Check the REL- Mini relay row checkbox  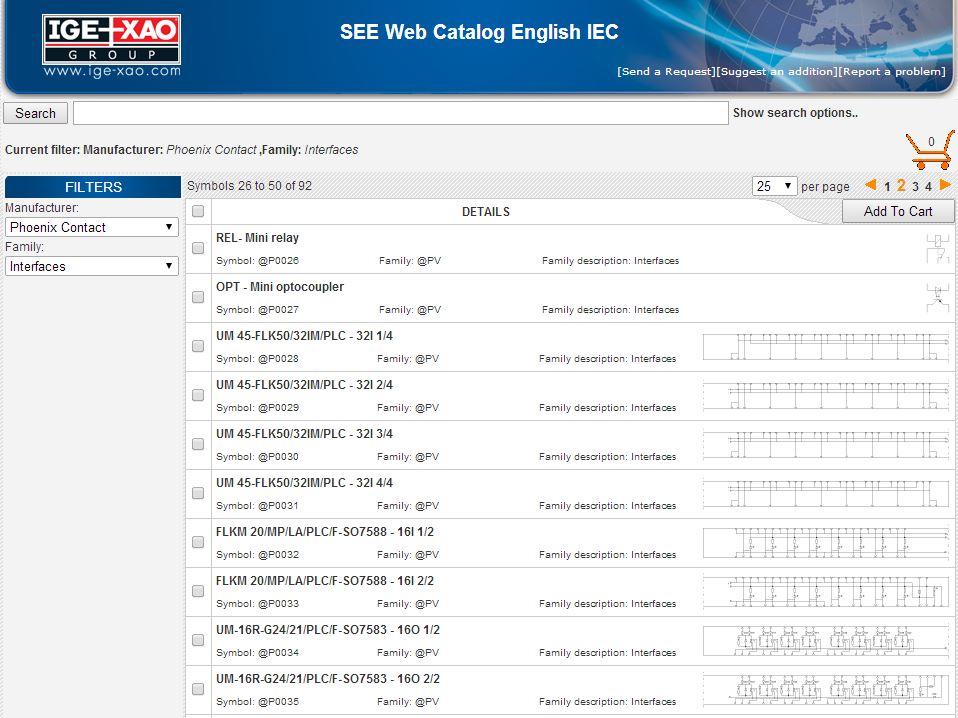pos(198,248)
